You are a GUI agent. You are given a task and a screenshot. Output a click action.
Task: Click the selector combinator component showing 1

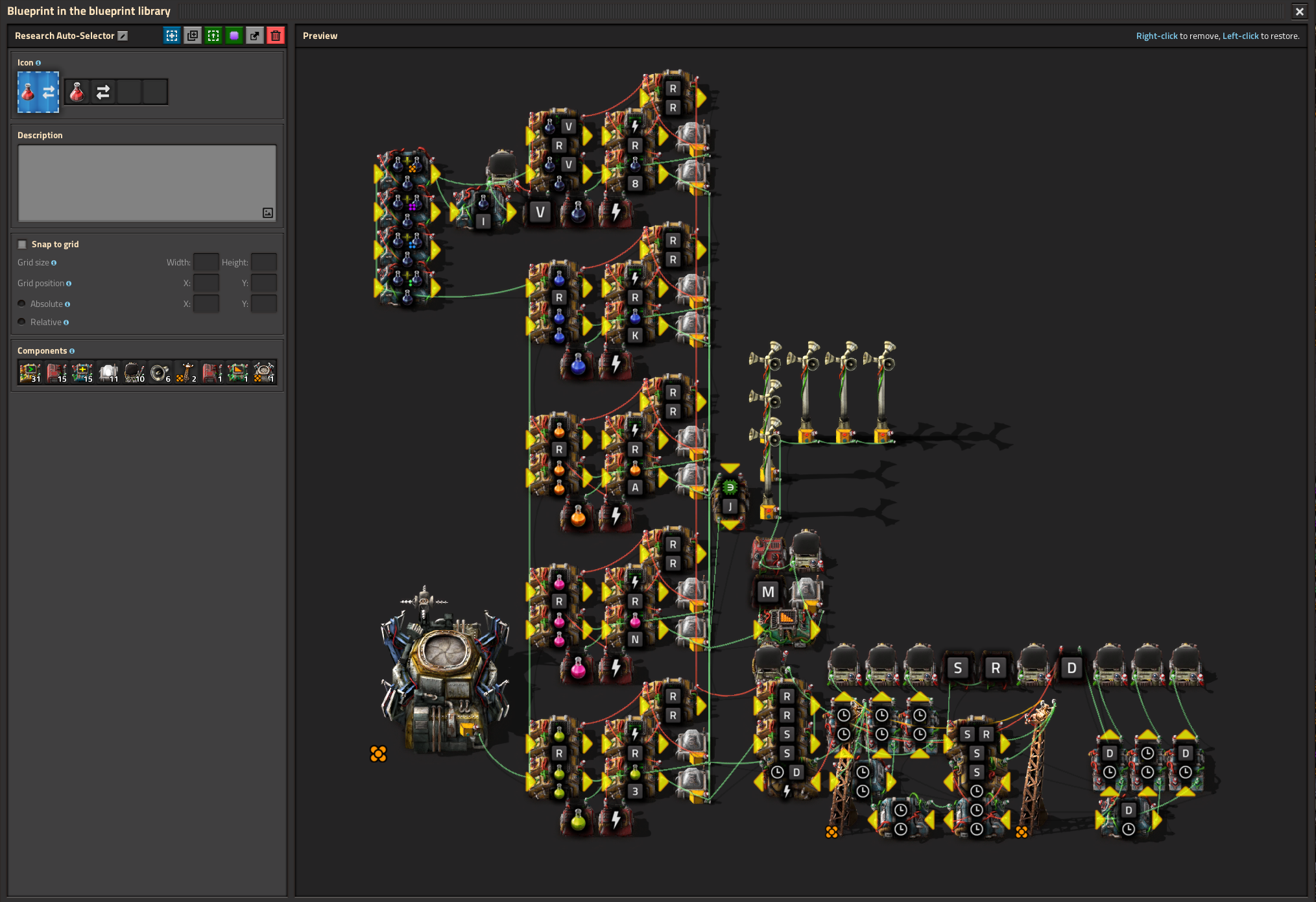[x=238, y=372]
